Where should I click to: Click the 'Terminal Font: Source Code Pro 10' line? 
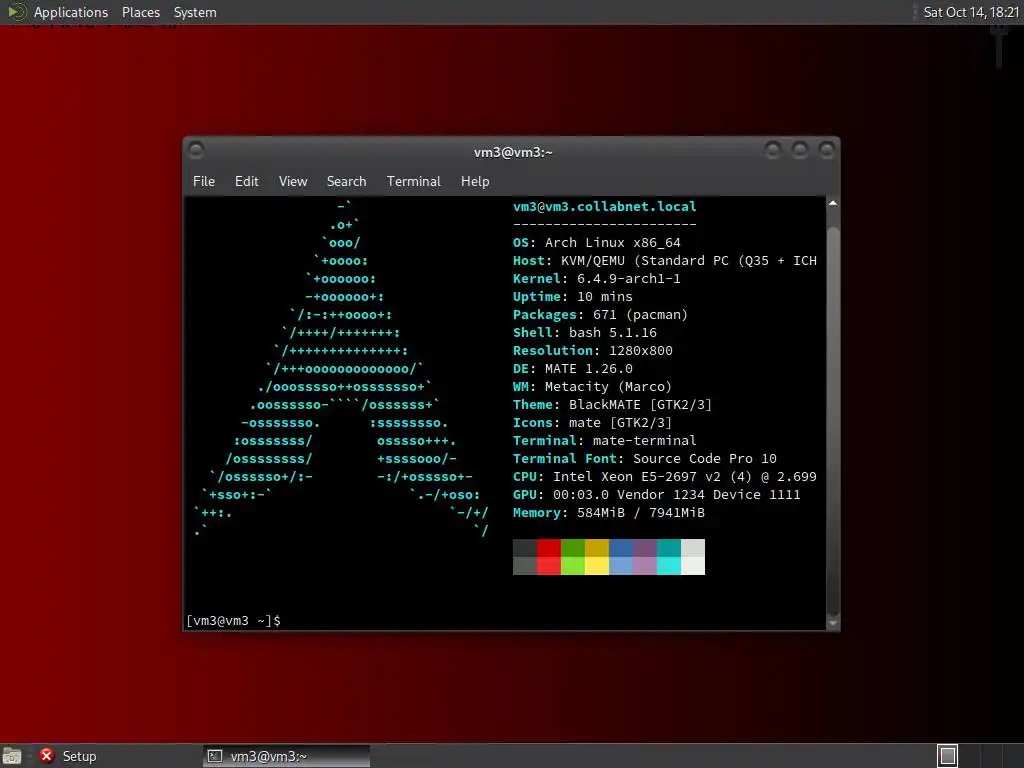tap(645, 458)
